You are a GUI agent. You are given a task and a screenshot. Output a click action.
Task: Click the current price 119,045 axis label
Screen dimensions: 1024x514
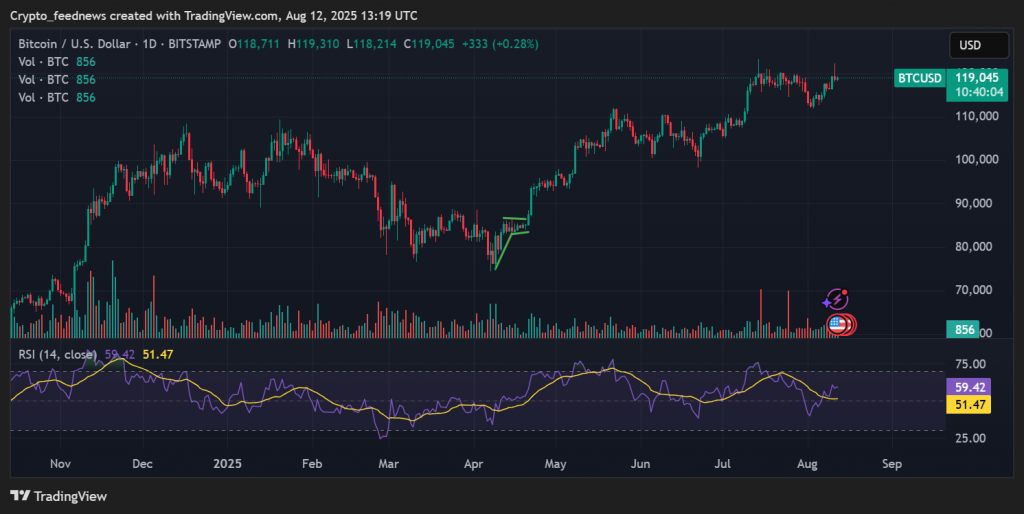point(977,76)
